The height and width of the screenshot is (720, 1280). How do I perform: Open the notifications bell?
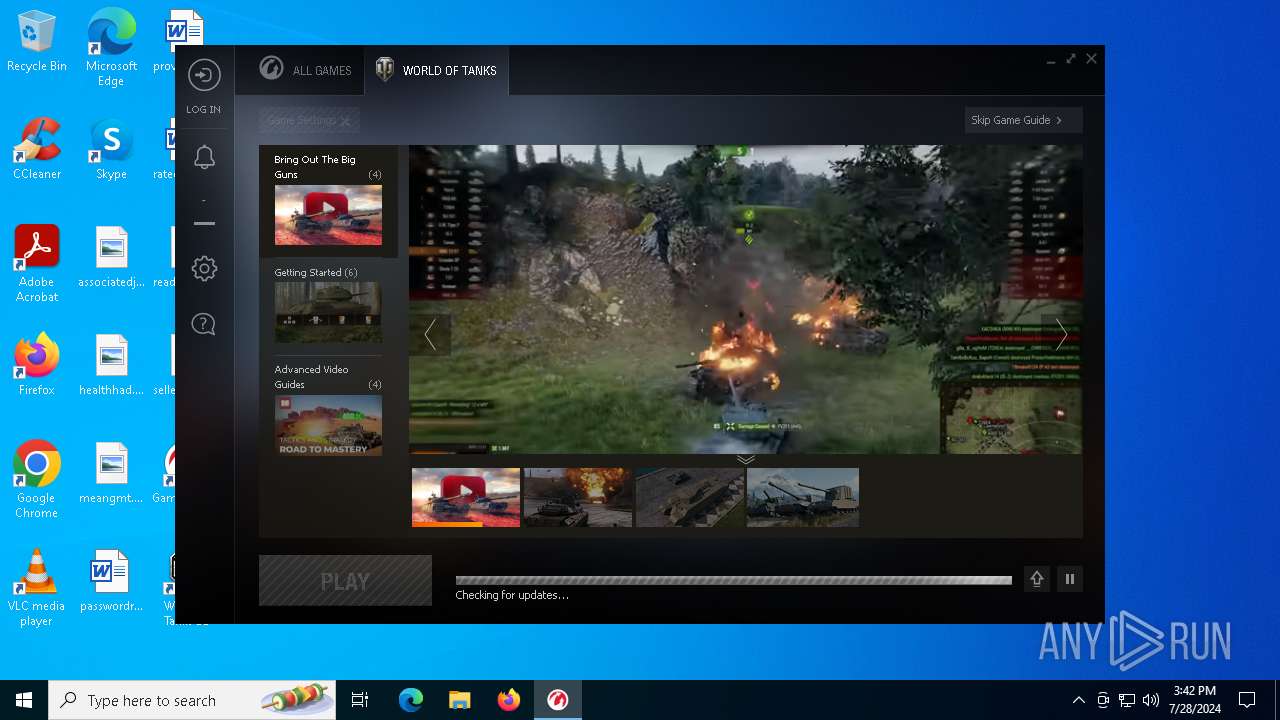pos(204,157)
